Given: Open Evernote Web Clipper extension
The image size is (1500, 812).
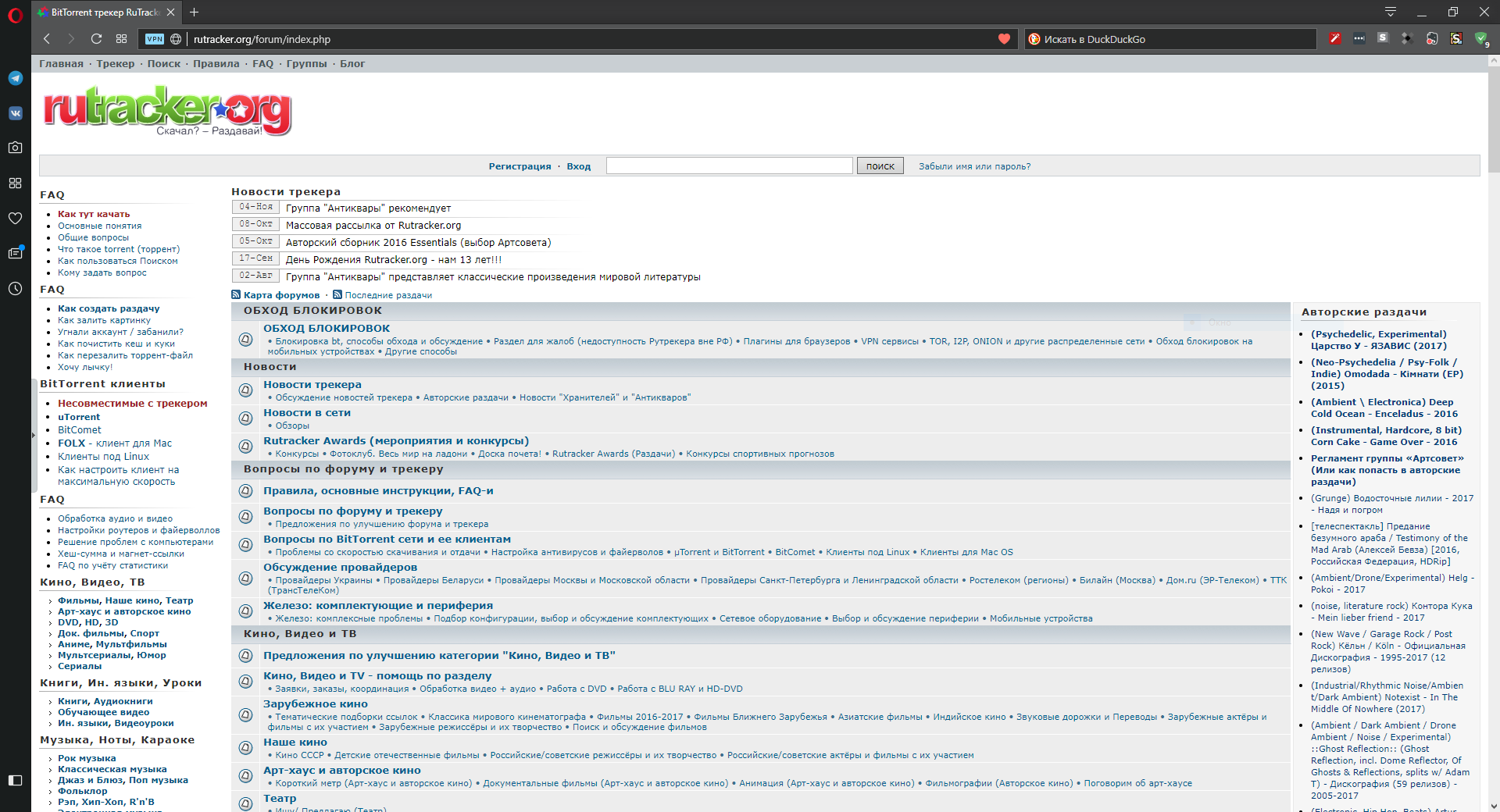Looking at the screenshot, I should coord(1432,38).
